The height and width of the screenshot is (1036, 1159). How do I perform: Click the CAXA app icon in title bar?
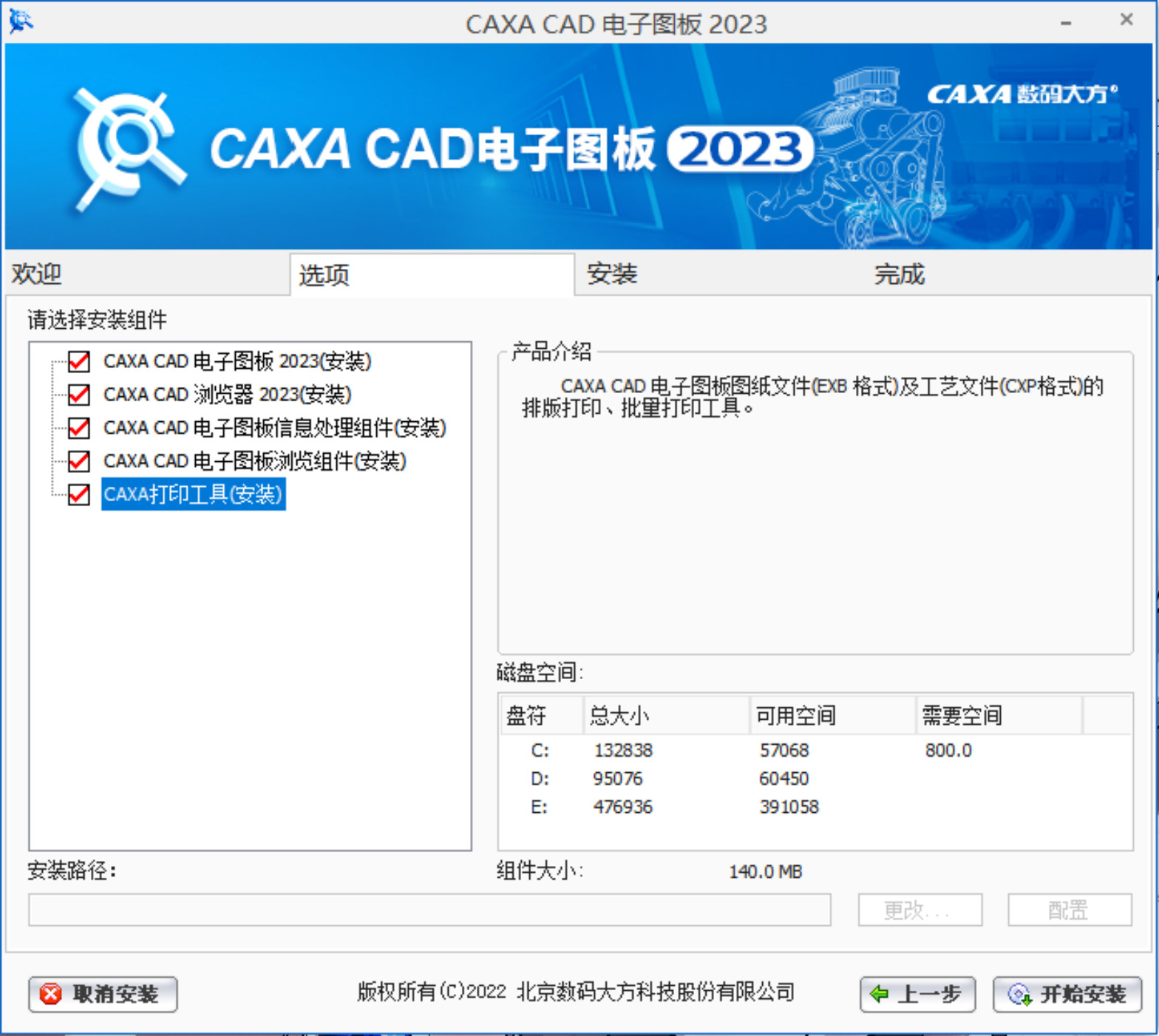(21, 22)
